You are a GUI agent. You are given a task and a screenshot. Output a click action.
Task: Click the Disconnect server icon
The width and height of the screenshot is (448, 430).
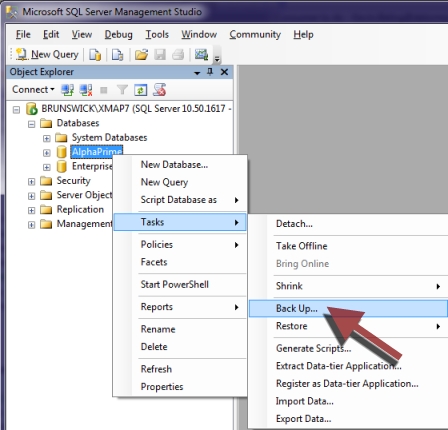86,90
